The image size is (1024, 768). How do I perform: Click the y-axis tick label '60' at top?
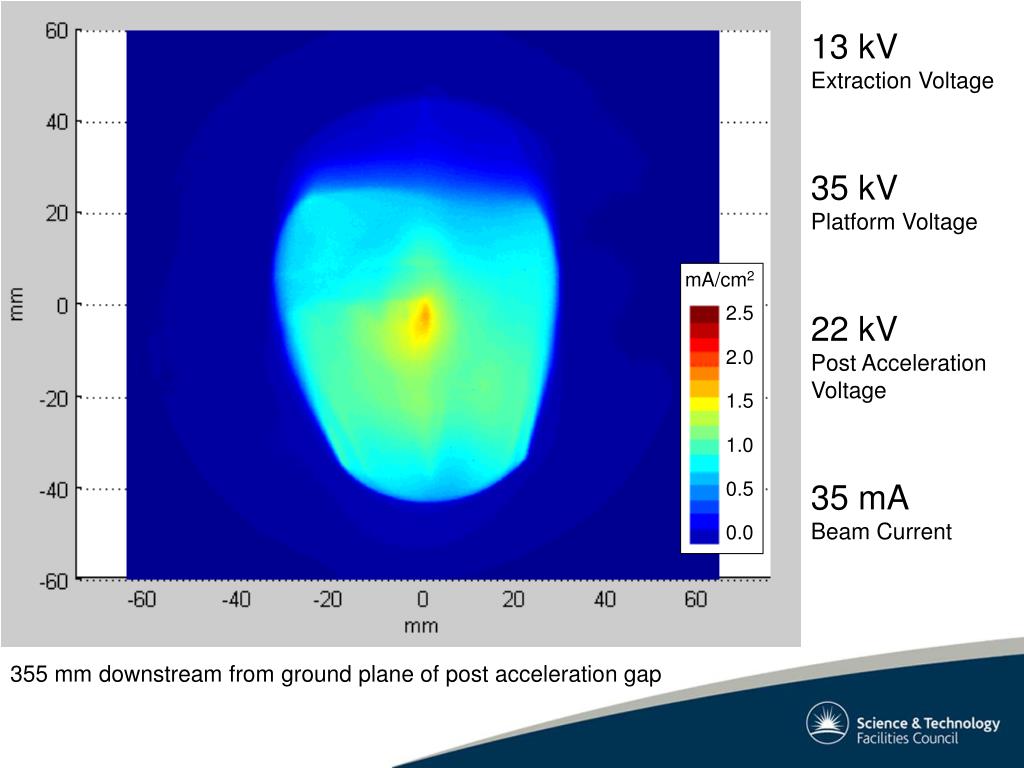pyautogui.click(x=57, y=31)
